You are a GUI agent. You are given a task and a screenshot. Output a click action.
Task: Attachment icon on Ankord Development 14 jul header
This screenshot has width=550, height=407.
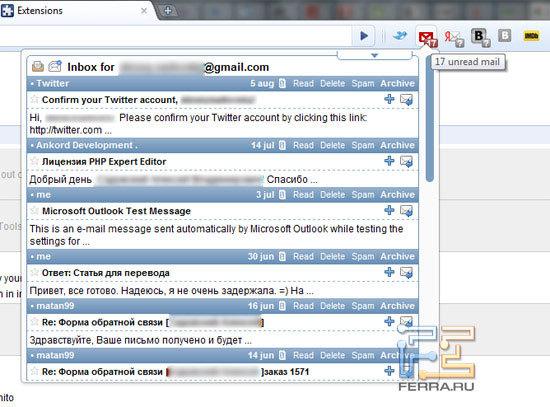click(x=282, y=145)
